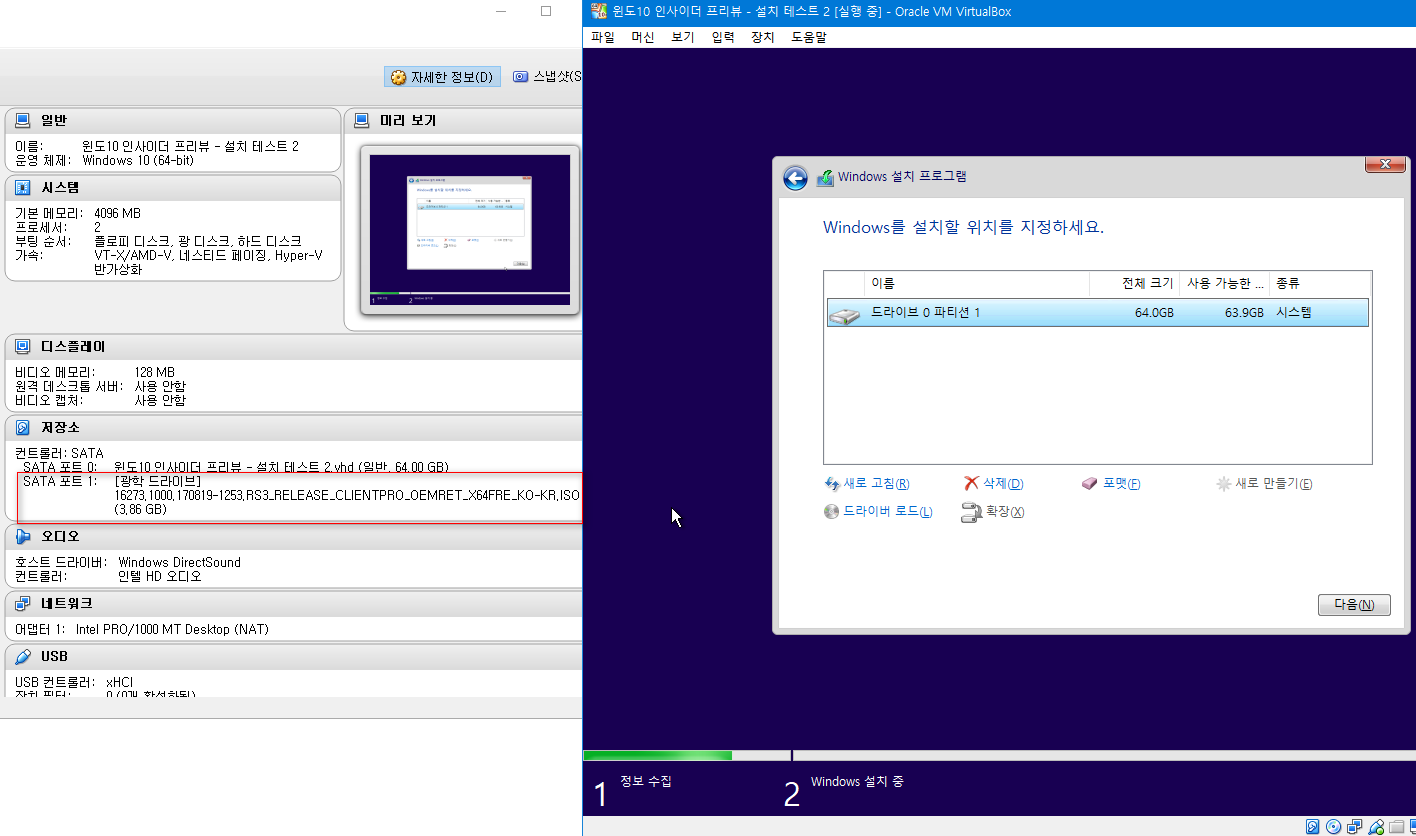Click the 인텔 HD 오디오 controller value
This screenshot has width=1416, height=836.
(160, 577)
